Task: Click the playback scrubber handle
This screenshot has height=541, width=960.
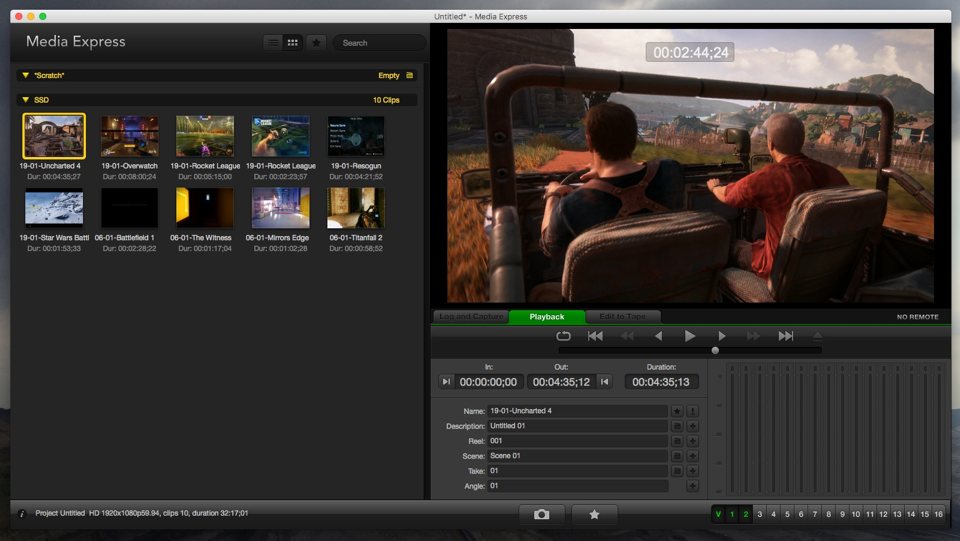Action: coord(715,351)
